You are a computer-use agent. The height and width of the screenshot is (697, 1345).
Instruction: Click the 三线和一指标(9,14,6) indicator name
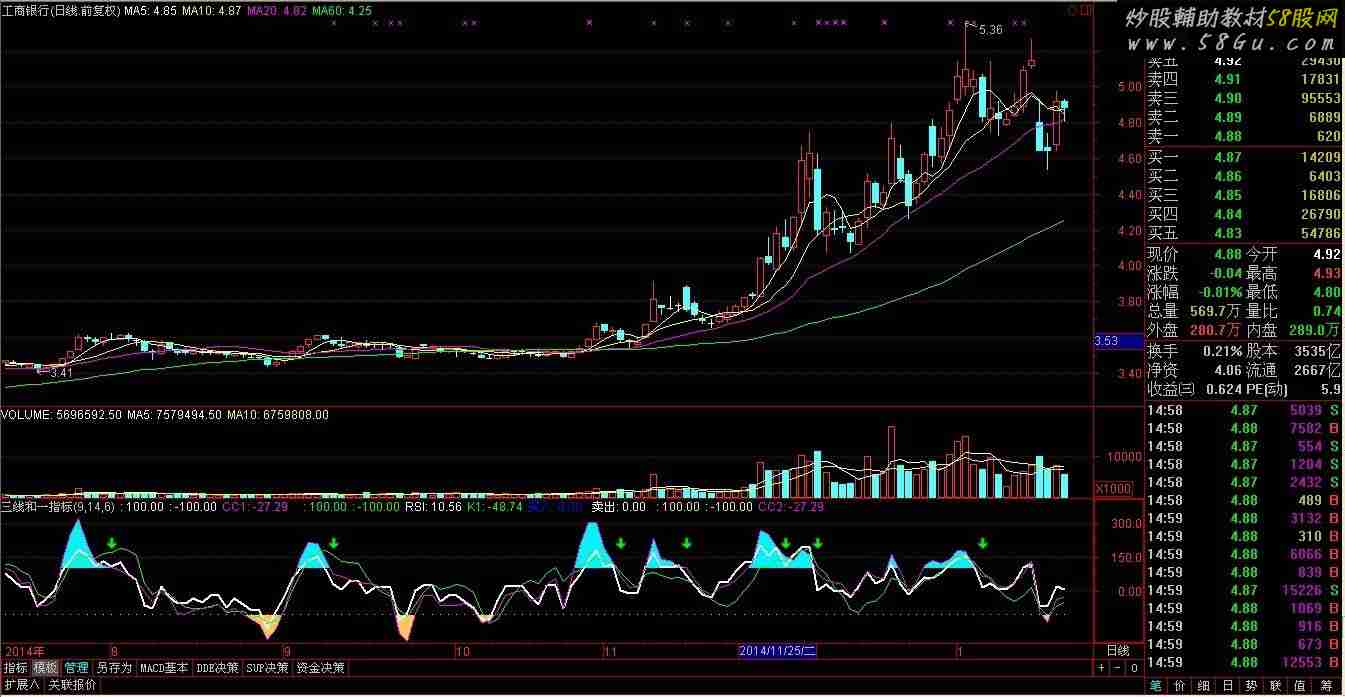point(58,506)
